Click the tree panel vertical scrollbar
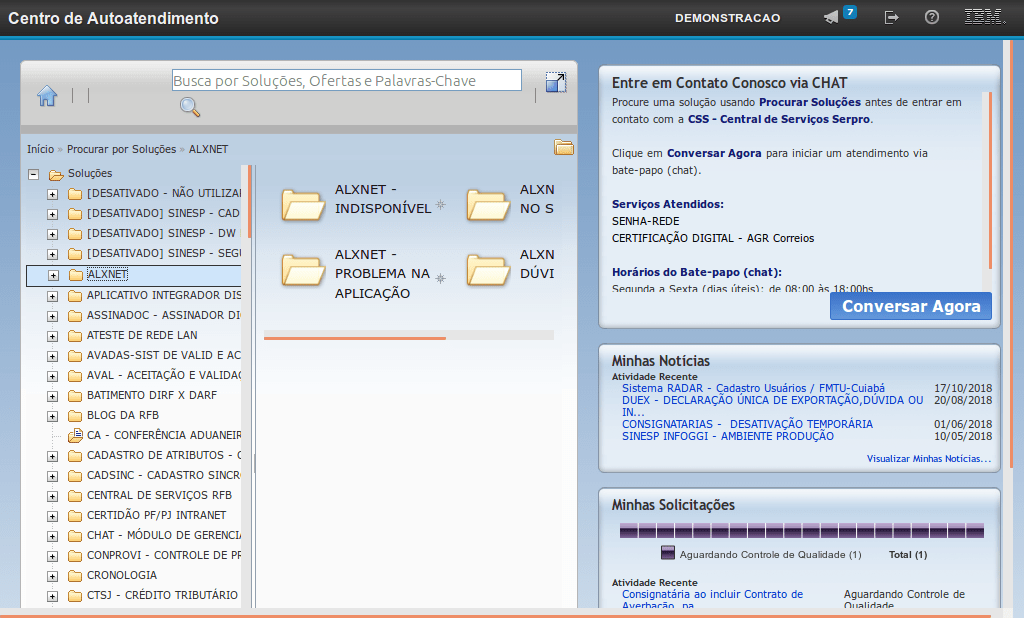 [249, 199]
